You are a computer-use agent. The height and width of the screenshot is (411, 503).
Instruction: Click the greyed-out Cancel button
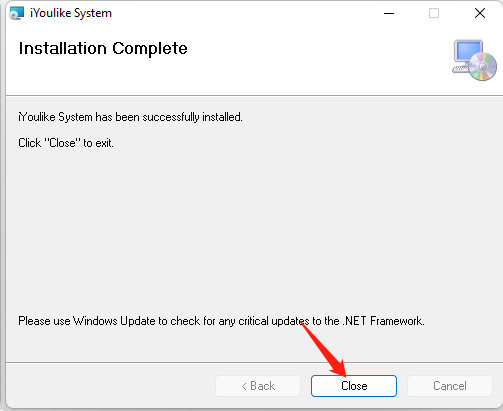point(450,386)
